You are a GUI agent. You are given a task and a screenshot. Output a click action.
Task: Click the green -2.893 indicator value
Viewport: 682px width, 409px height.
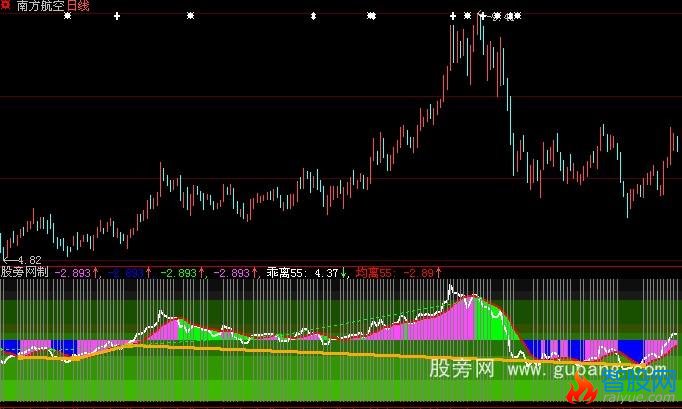click(179, 273)
